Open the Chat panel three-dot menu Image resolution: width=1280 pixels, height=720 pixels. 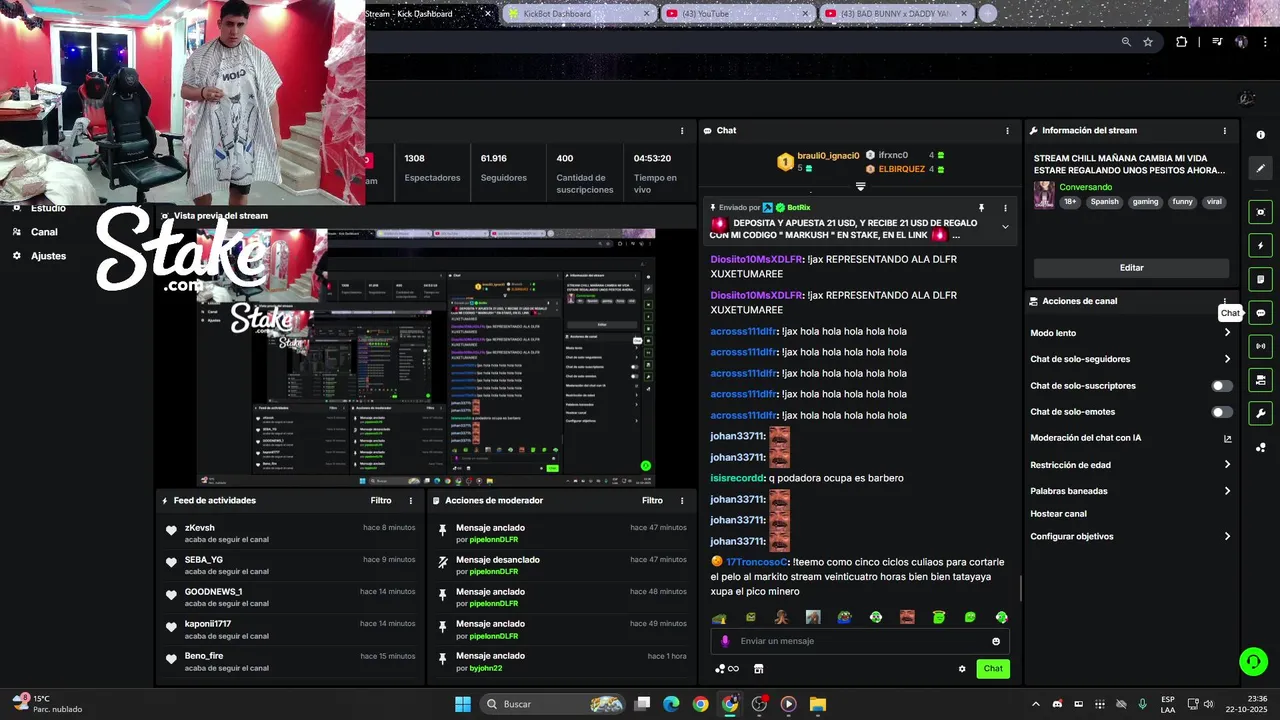(x=1007, y=131)
